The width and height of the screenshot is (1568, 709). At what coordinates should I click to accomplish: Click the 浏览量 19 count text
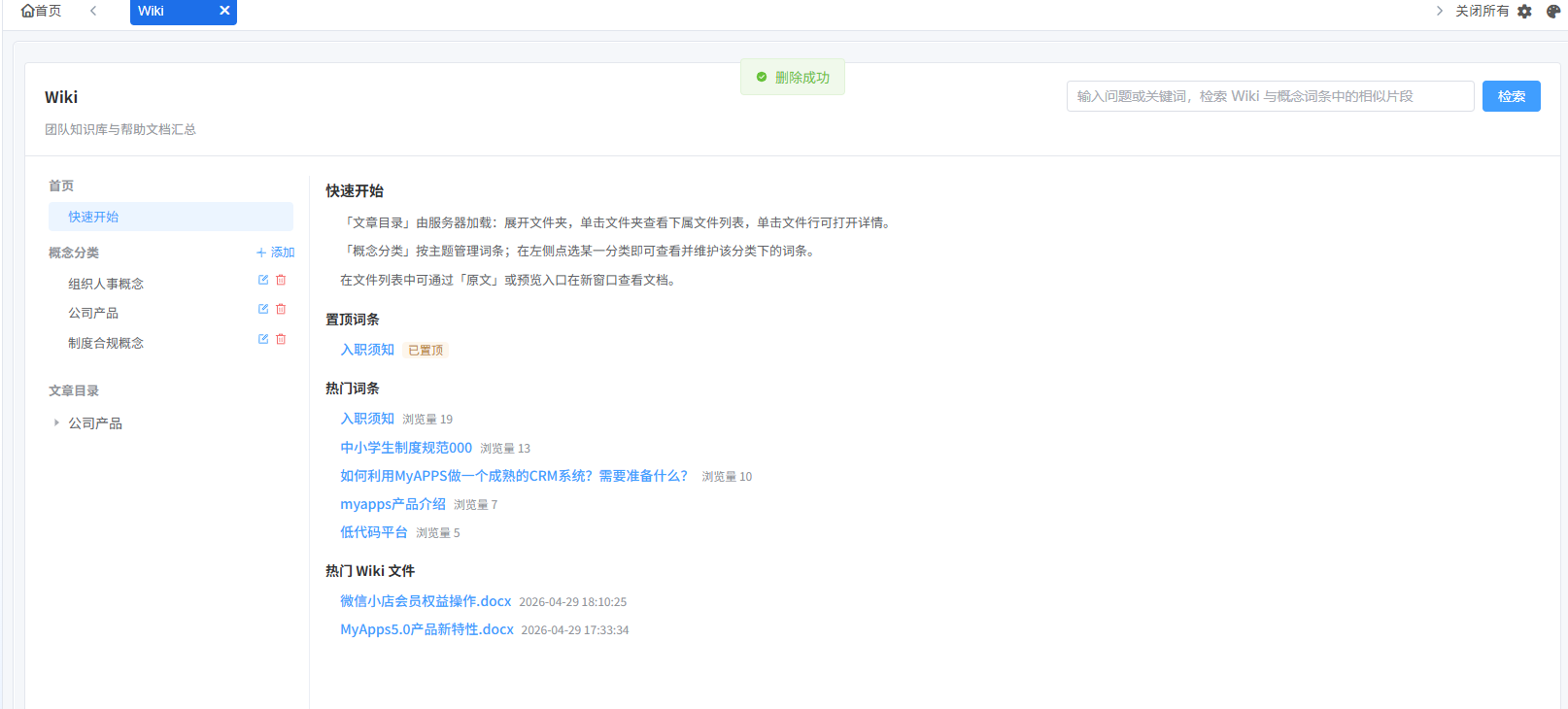427,420
